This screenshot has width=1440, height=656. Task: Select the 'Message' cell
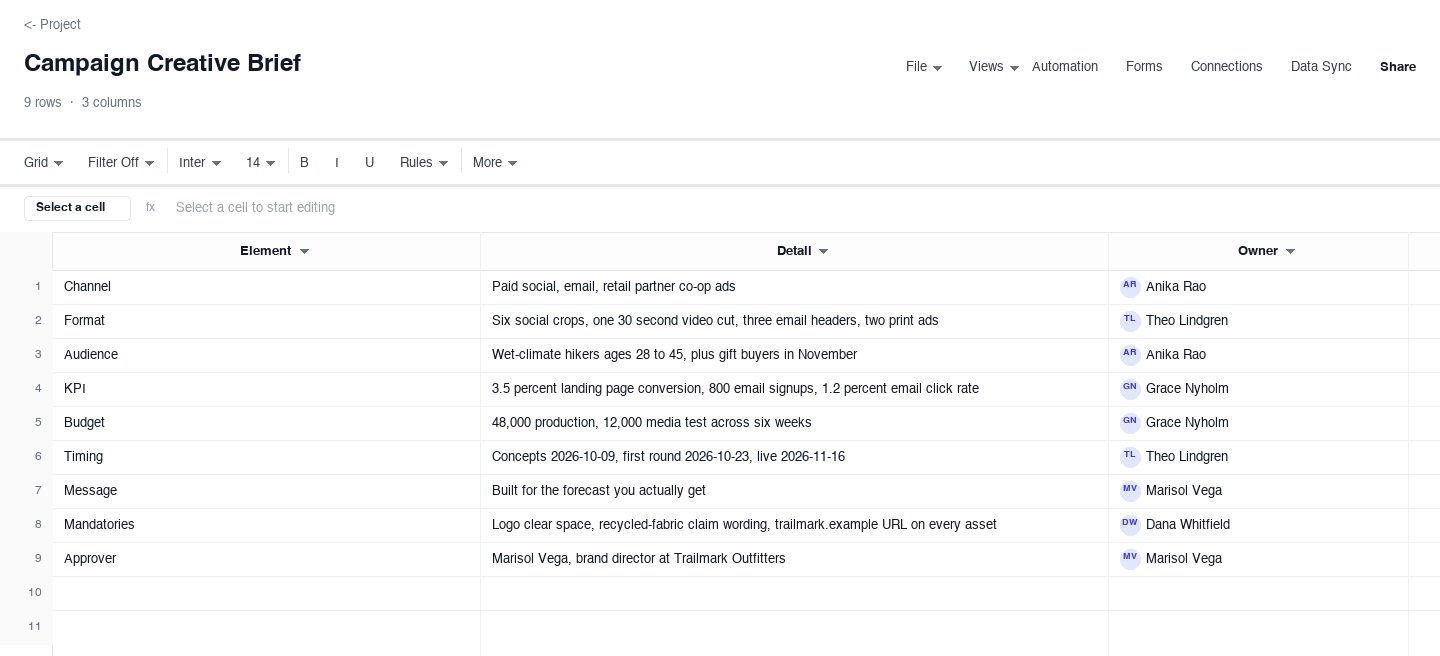tap(266, 491)
